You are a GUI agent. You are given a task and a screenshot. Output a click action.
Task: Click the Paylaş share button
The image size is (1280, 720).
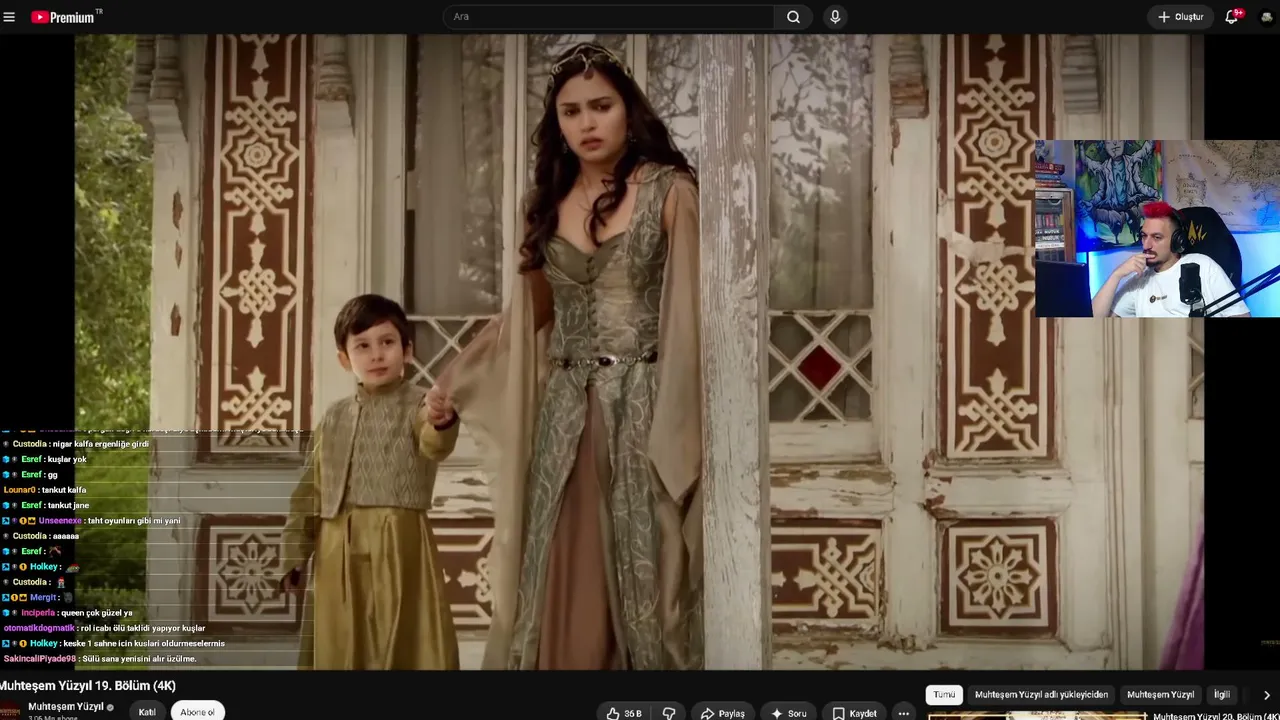coord(723,713)
